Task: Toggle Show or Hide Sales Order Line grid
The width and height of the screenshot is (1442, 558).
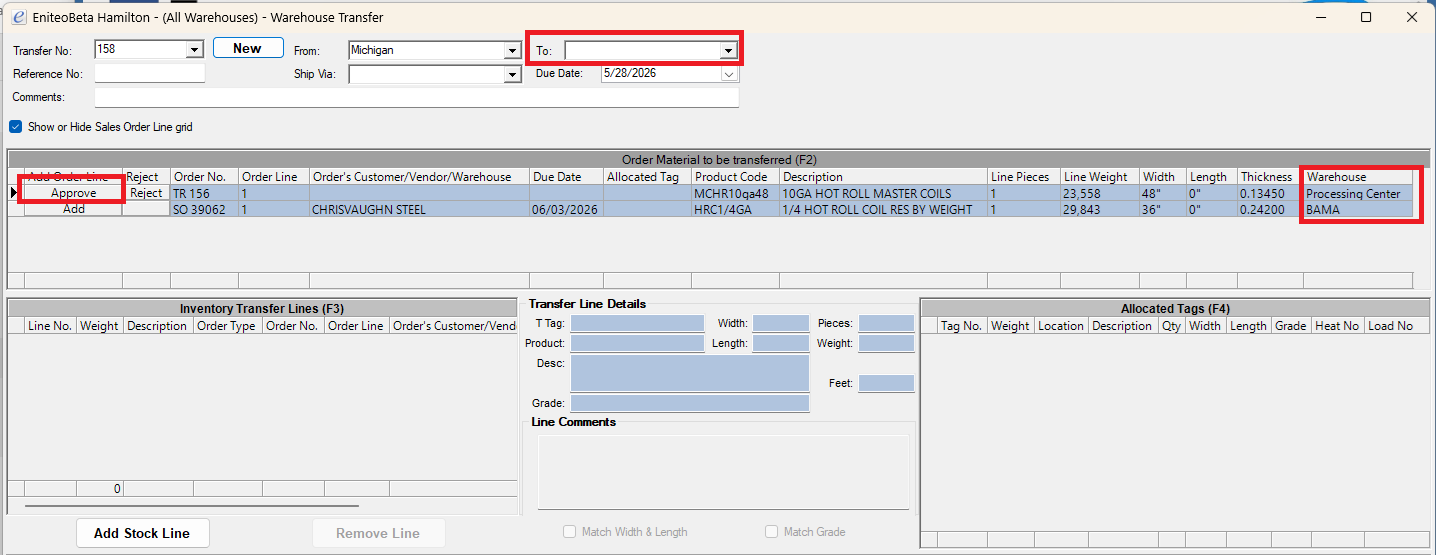Action: pos(15,127)
